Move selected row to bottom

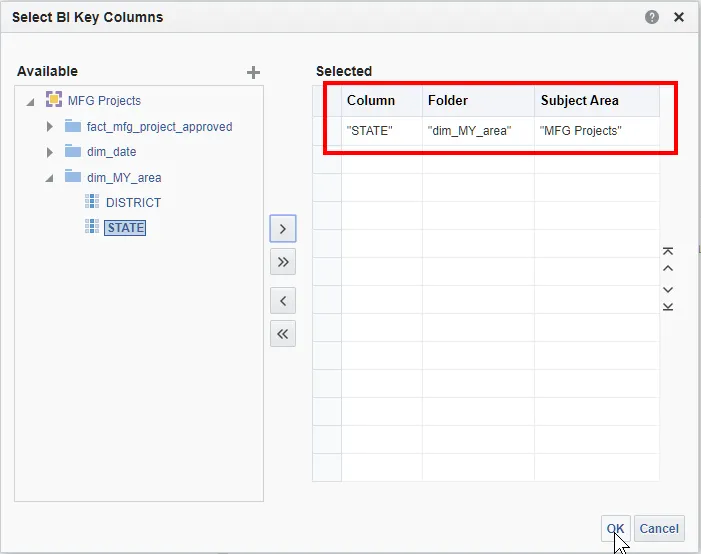(x=668, y=306)
